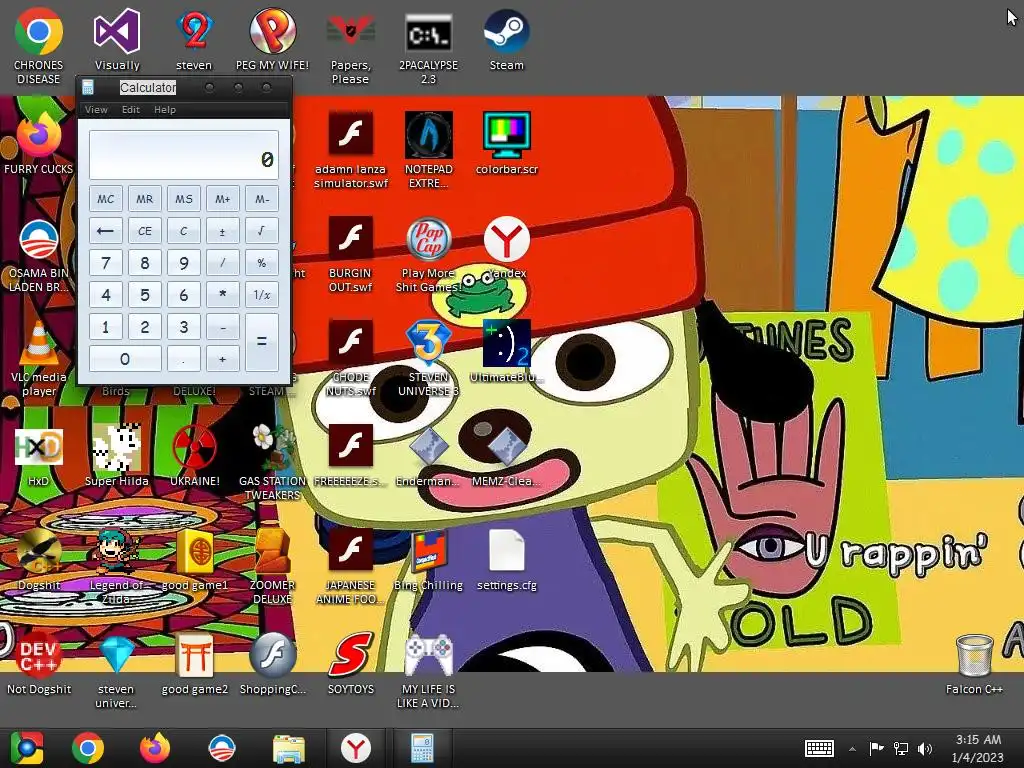Click the percent (%) button

[x=261, y=263]
